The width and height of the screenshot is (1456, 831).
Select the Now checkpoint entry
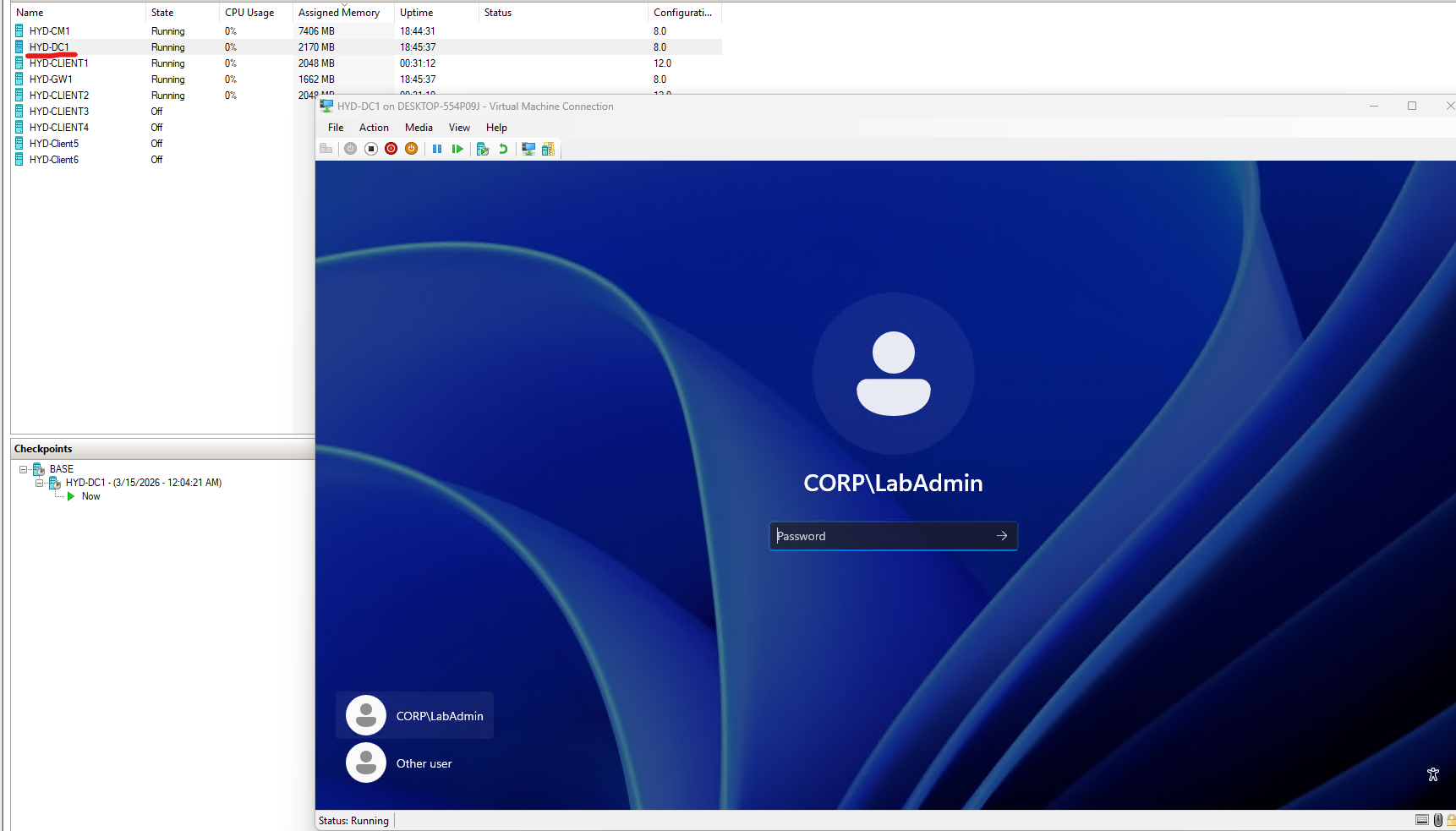click(90, 496)
